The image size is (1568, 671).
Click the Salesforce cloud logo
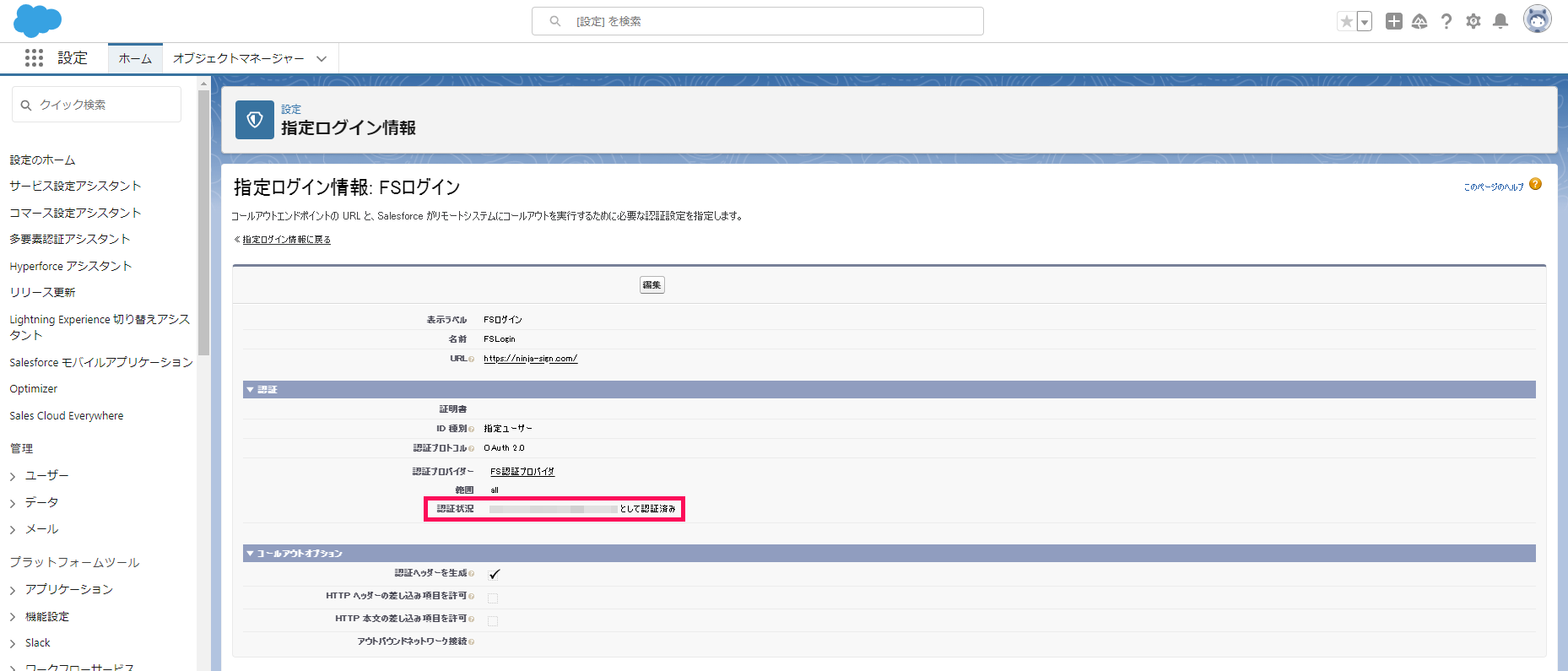click(x=38, y=20)
